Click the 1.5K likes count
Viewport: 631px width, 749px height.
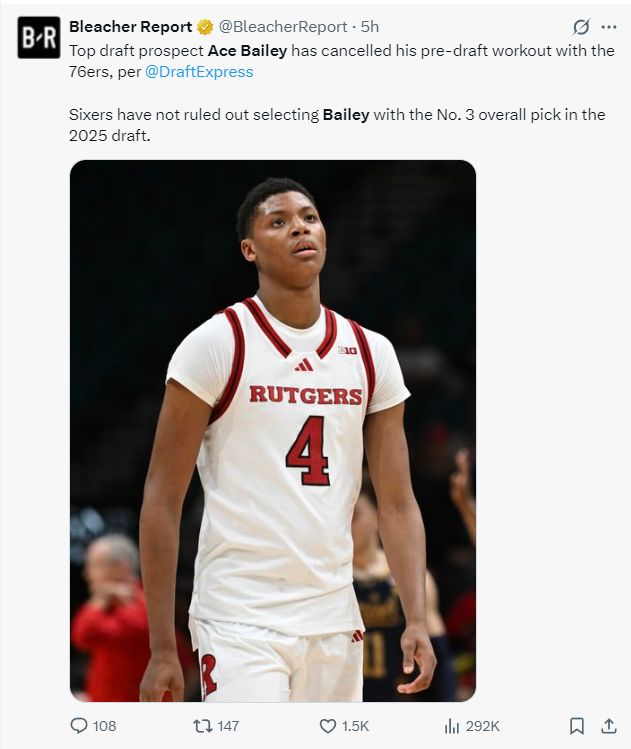pyautogui.click(x=355, y=726)
